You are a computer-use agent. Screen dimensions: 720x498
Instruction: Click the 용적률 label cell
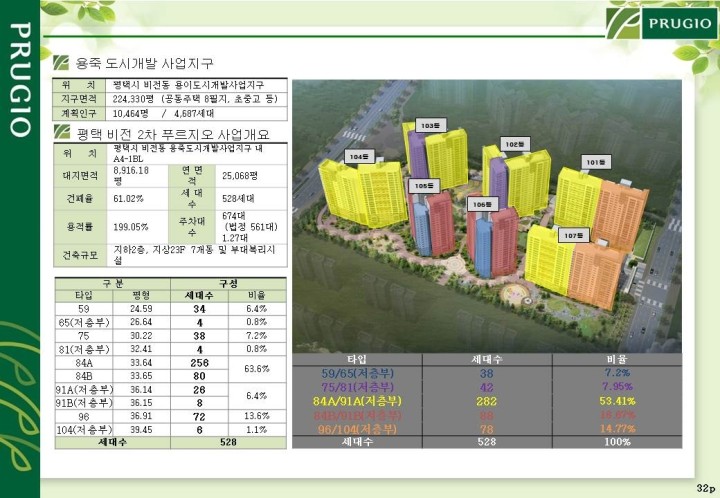80,227
